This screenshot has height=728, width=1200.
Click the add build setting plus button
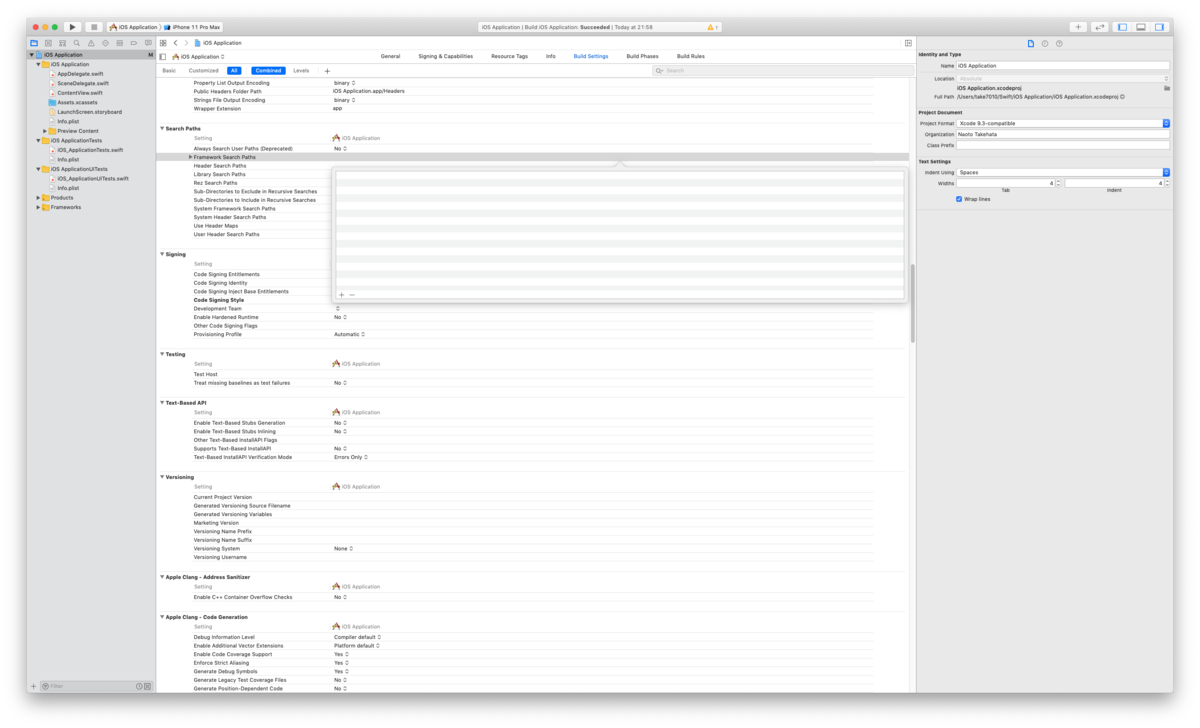pos(327,71)
